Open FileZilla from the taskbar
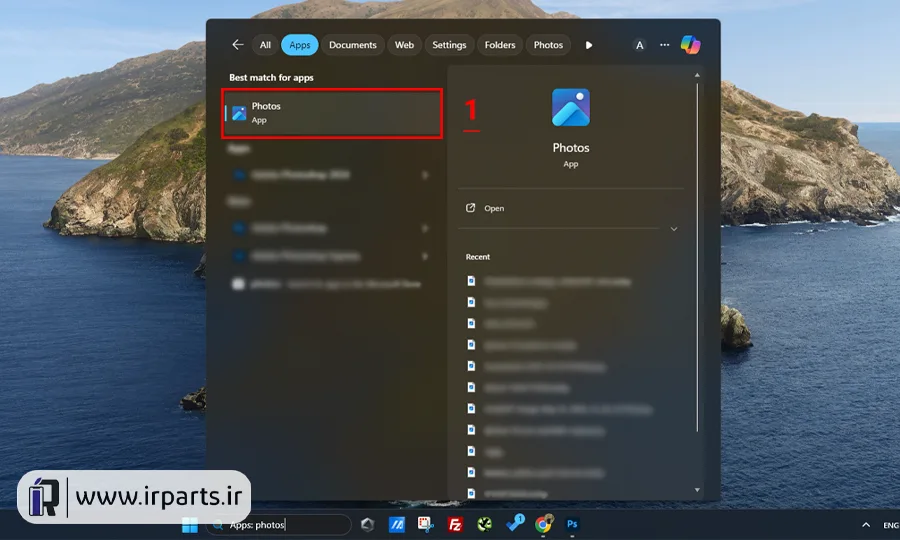This screenshot has width=900, height=540. 455,525
